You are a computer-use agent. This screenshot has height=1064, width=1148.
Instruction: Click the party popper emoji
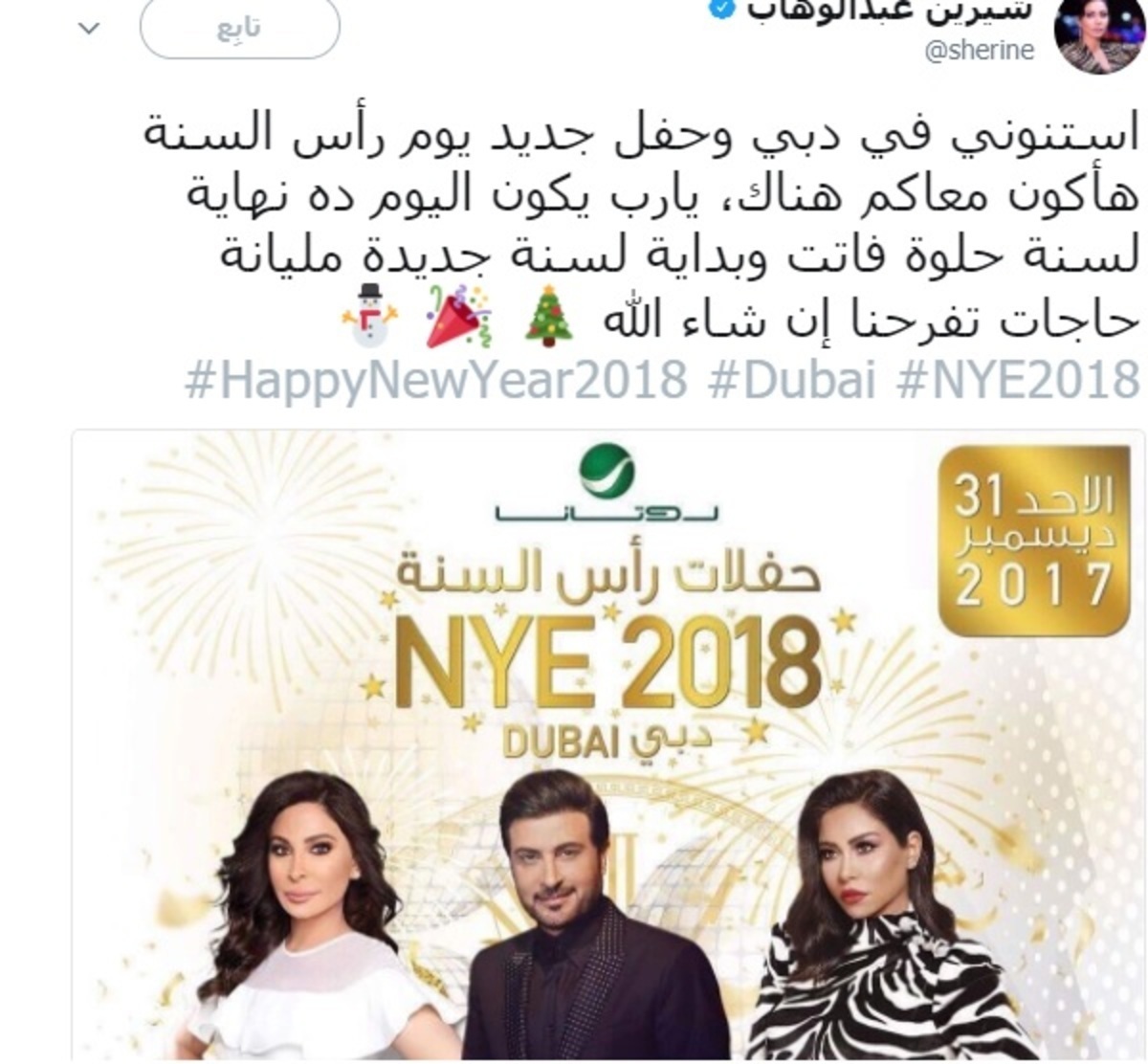click(x=457, y=315)
